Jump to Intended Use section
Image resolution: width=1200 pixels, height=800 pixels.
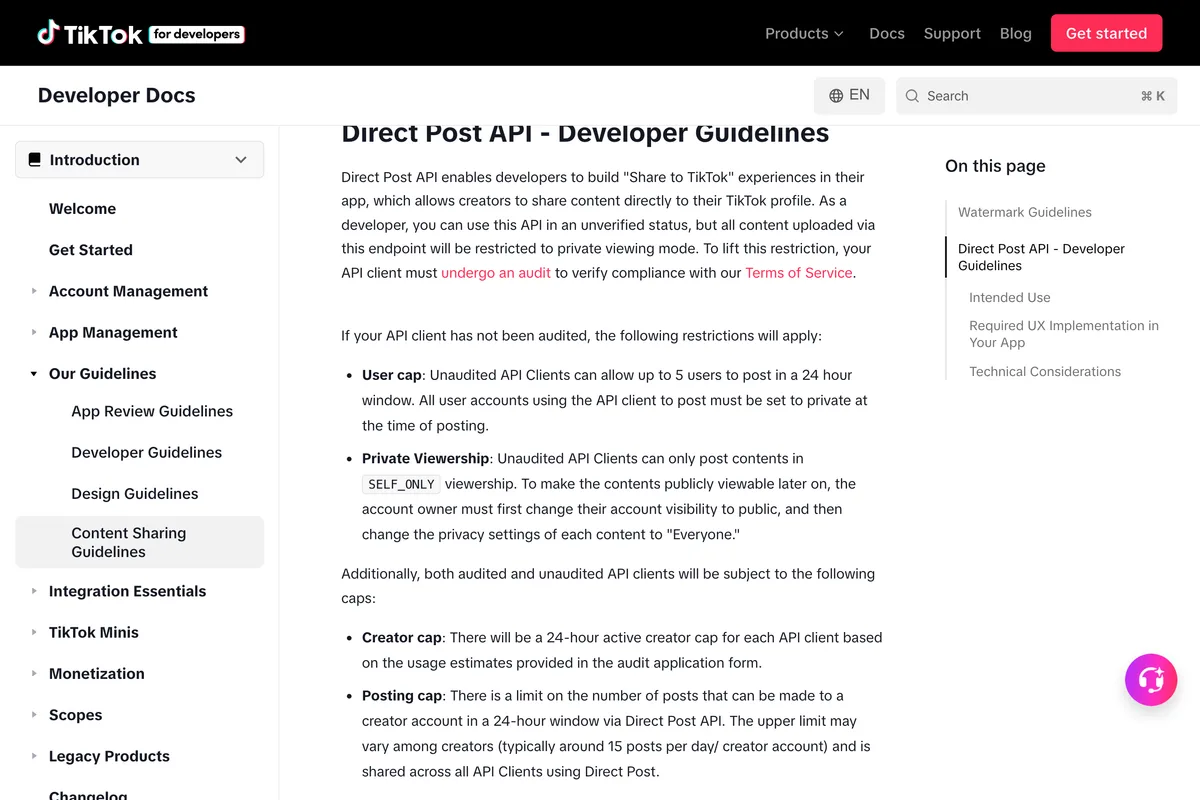pyautogui.click(x=1010, y=297)
